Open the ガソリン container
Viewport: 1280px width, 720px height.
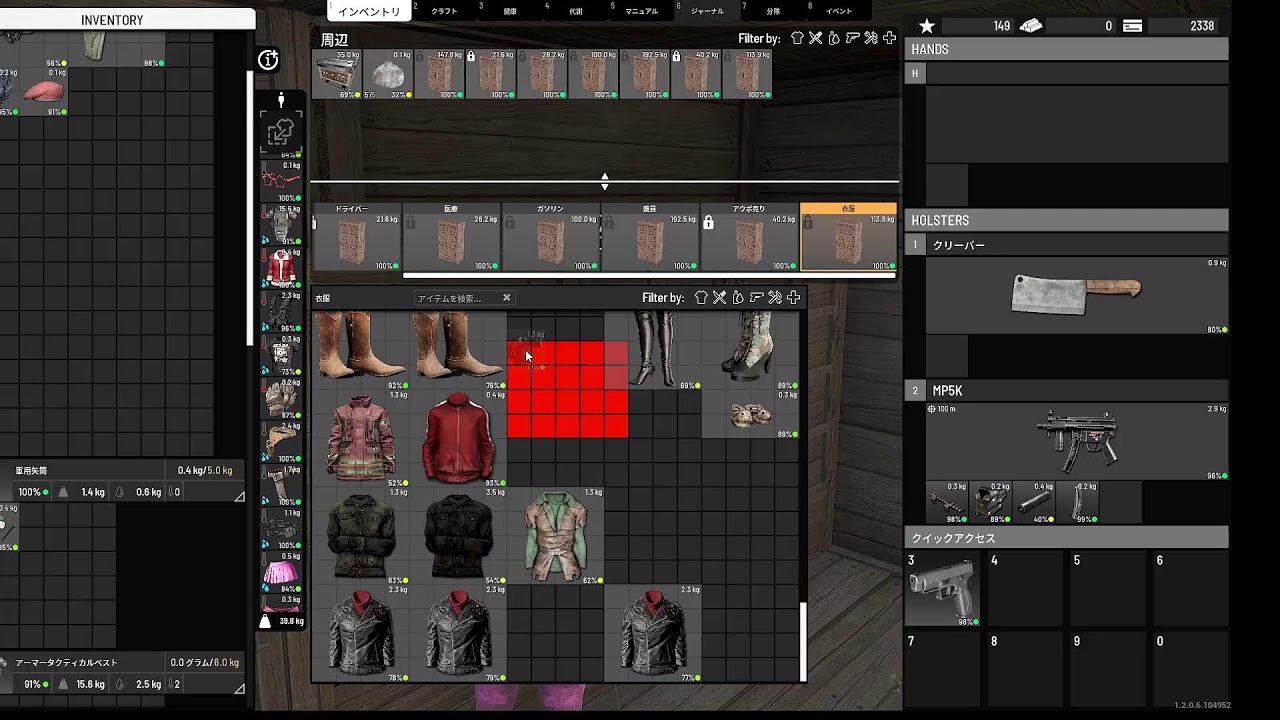click(550, 237)
